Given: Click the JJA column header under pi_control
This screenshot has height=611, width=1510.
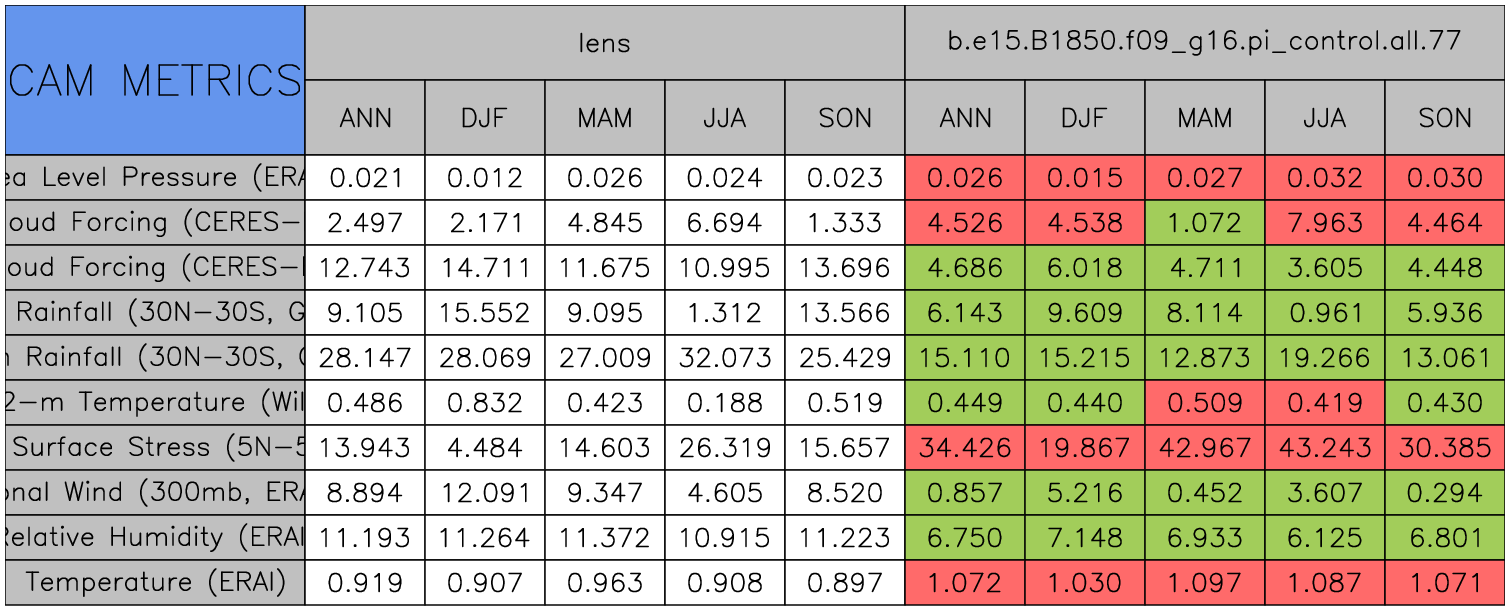Looking at the screenshot, I should pyautogui.click(x=1324, y=118).
